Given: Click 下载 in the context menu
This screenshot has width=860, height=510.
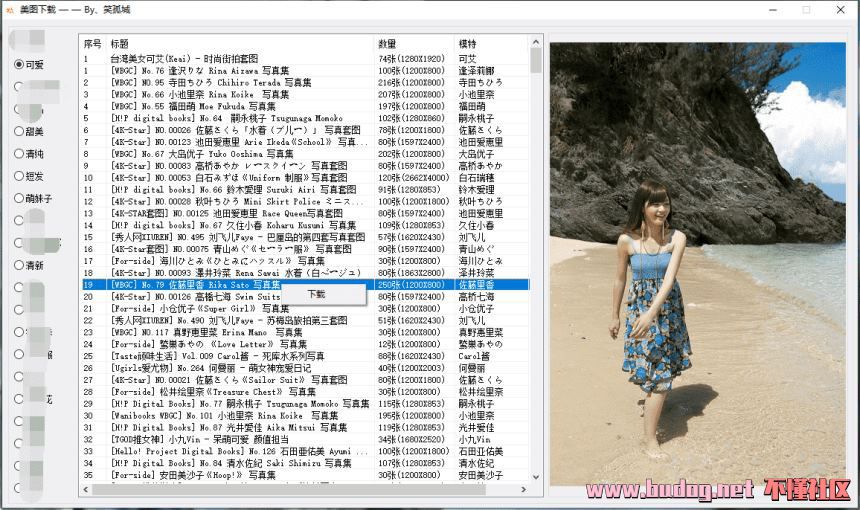Looking at the screenshot, I should pyautogui.click(x=316, y=295).
